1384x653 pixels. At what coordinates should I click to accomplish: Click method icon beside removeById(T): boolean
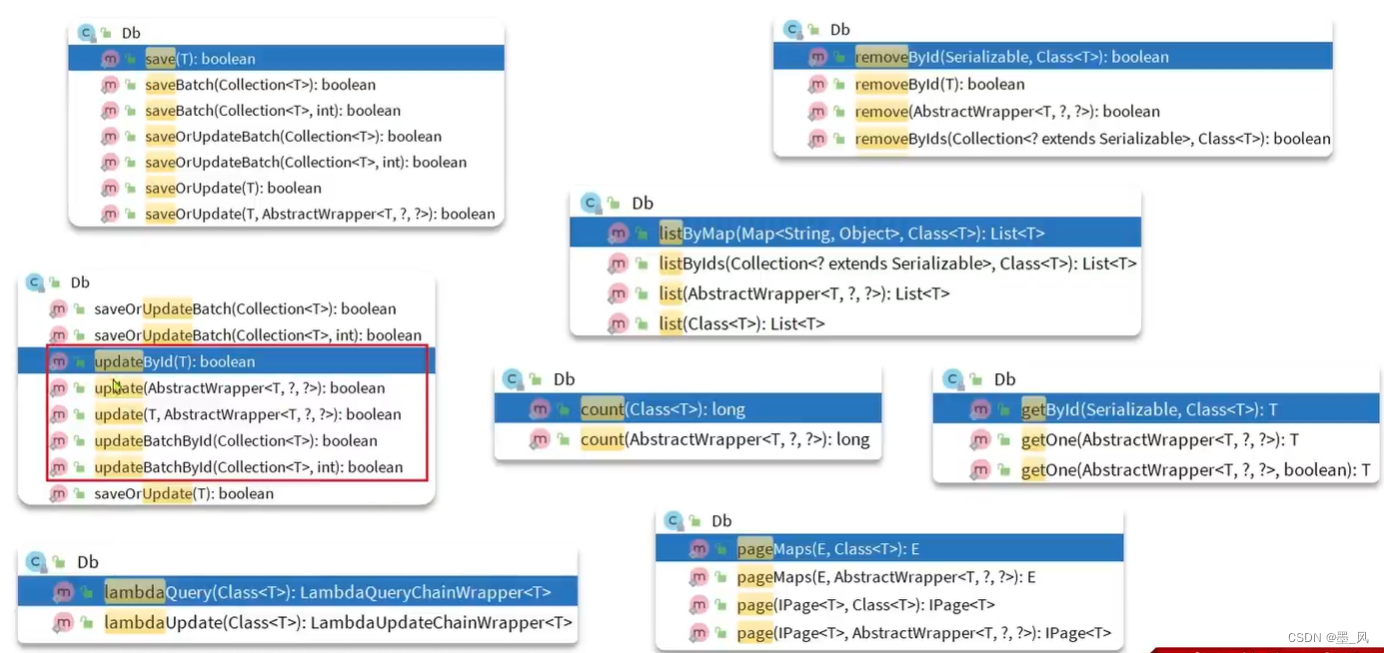tap(818, 84)
